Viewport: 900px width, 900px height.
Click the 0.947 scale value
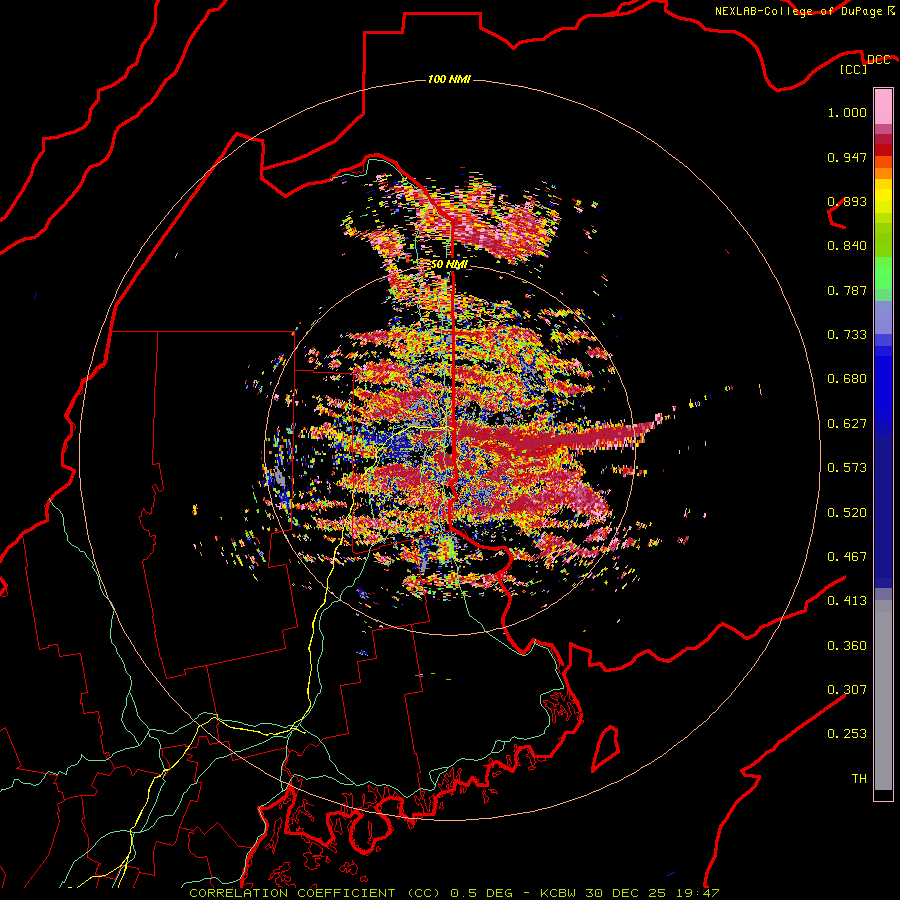847,157
